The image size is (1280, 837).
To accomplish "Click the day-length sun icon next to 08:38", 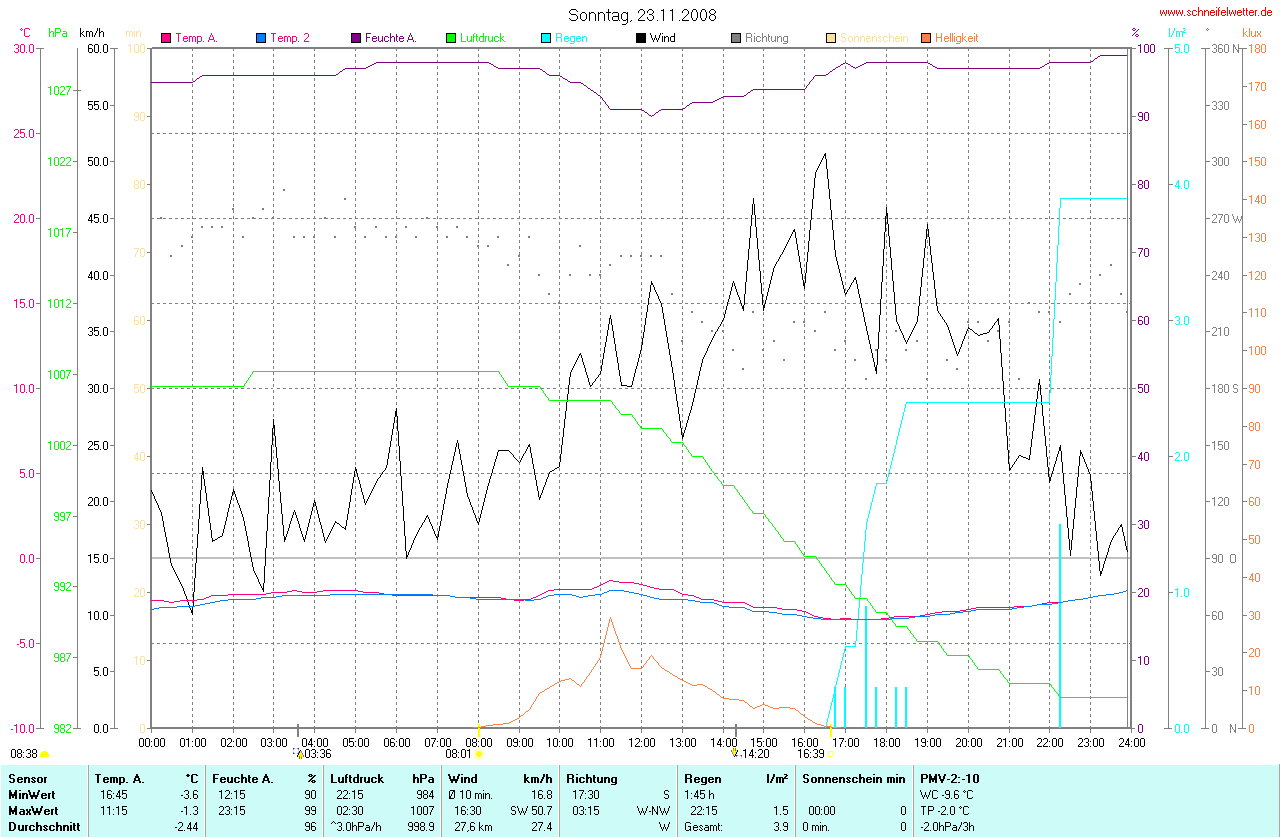I will point(45,754).
